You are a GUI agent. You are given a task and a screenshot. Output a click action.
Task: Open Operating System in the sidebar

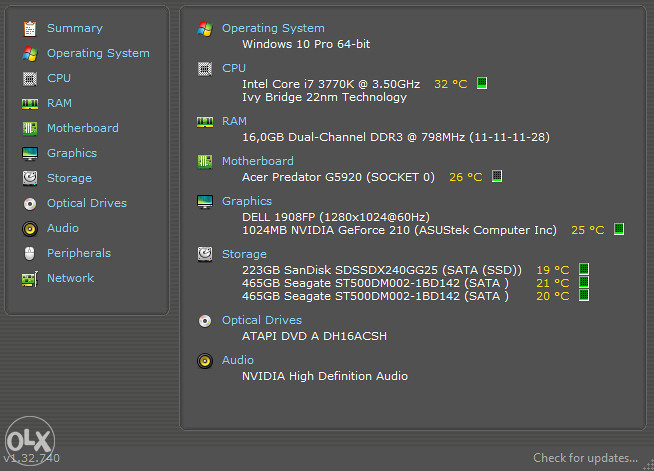click(98, 53)
